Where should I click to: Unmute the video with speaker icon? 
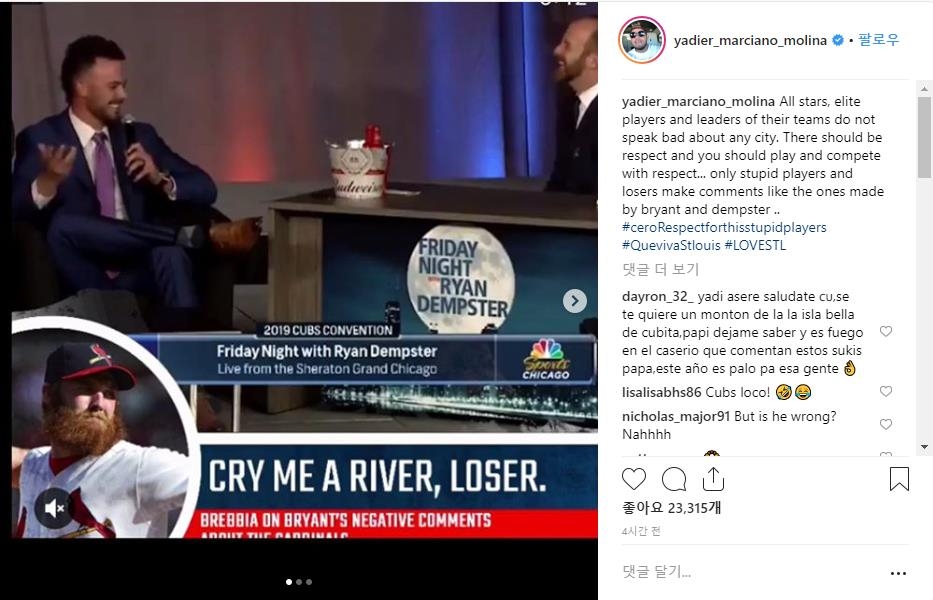(x=54, y=508)
